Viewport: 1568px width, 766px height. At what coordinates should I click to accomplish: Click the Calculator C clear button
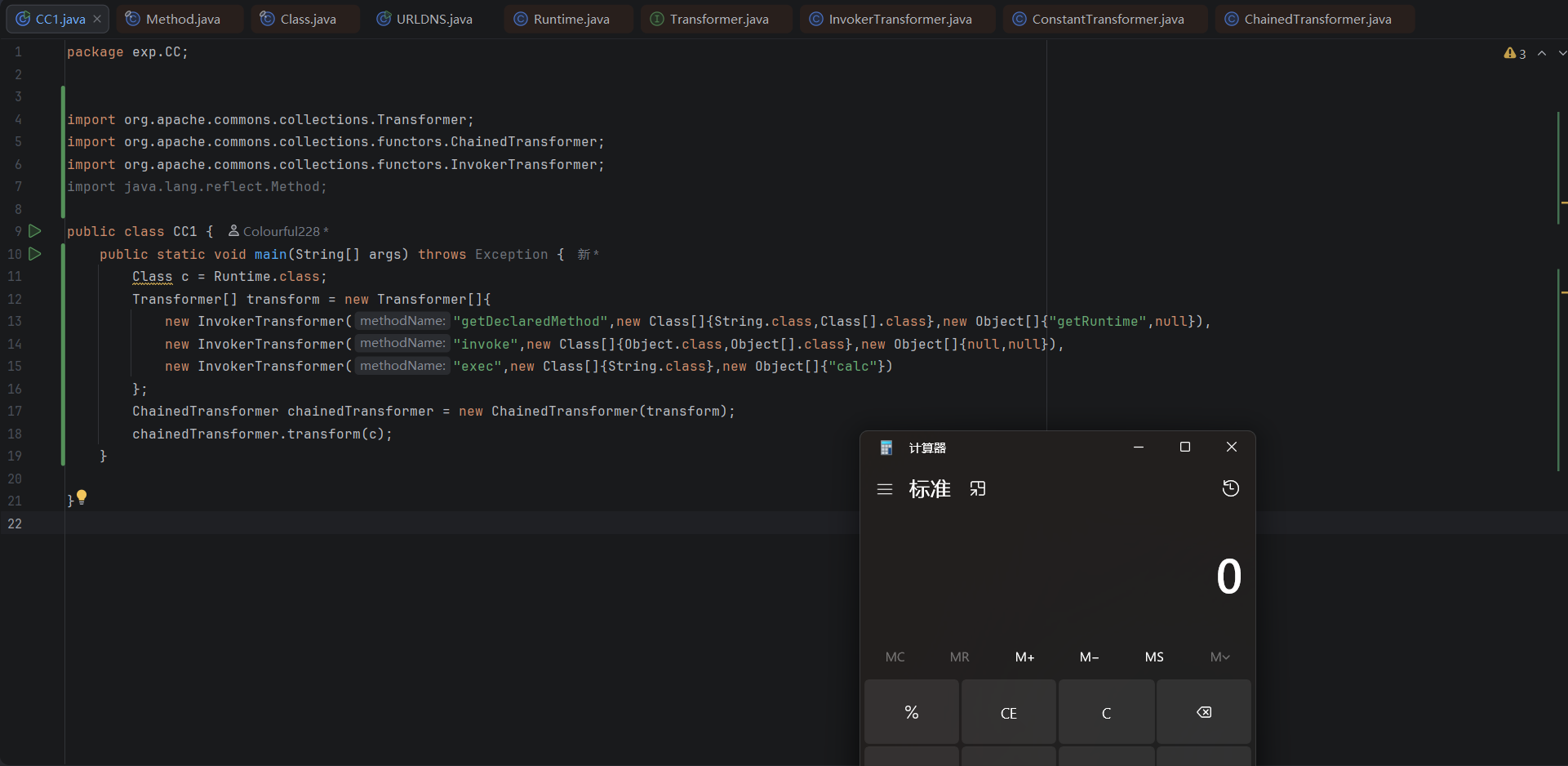point(1107,712)
